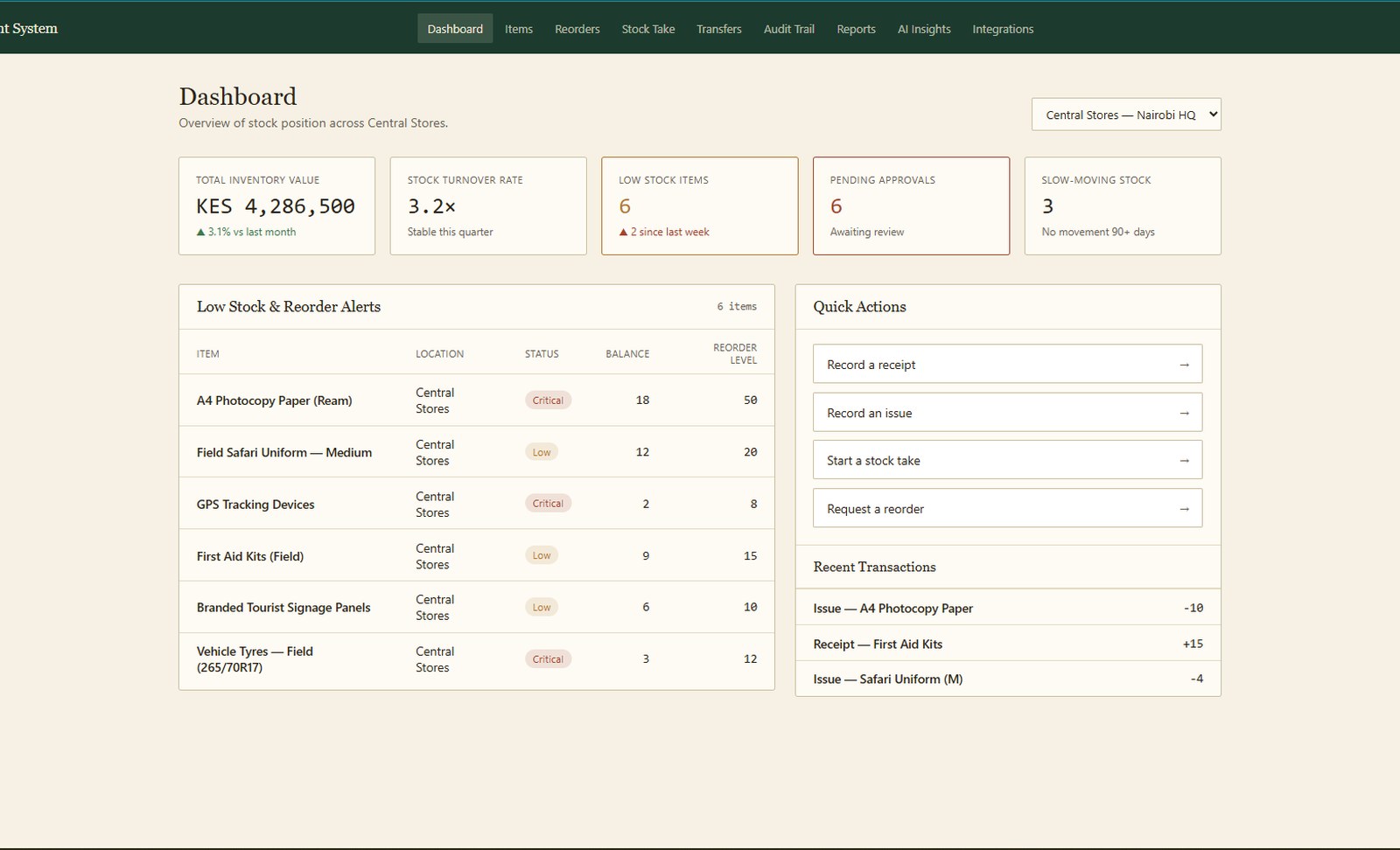Click reorder level 50 for A4 Paper
Screen dimensions: 1400x850
[751, 401]
